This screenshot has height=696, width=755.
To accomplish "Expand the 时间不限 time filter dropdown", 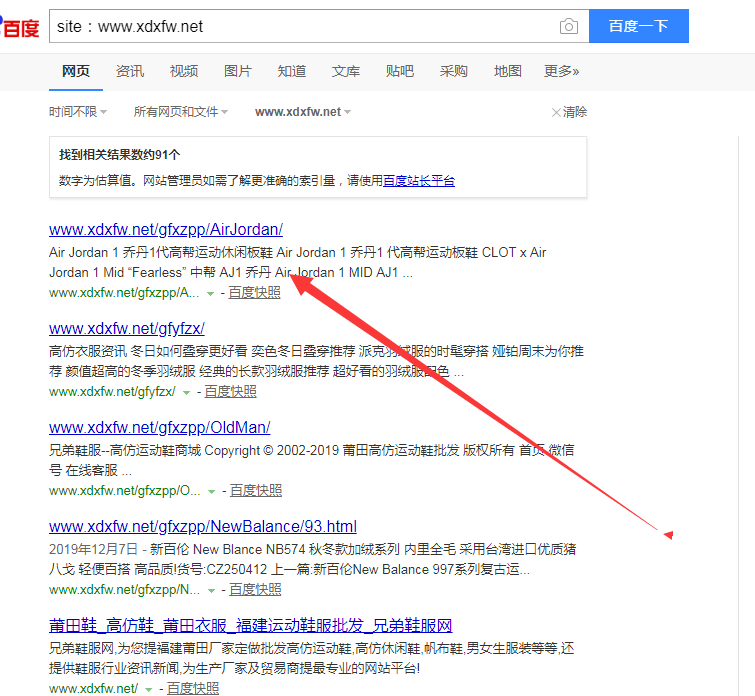I will pos(78,112).
